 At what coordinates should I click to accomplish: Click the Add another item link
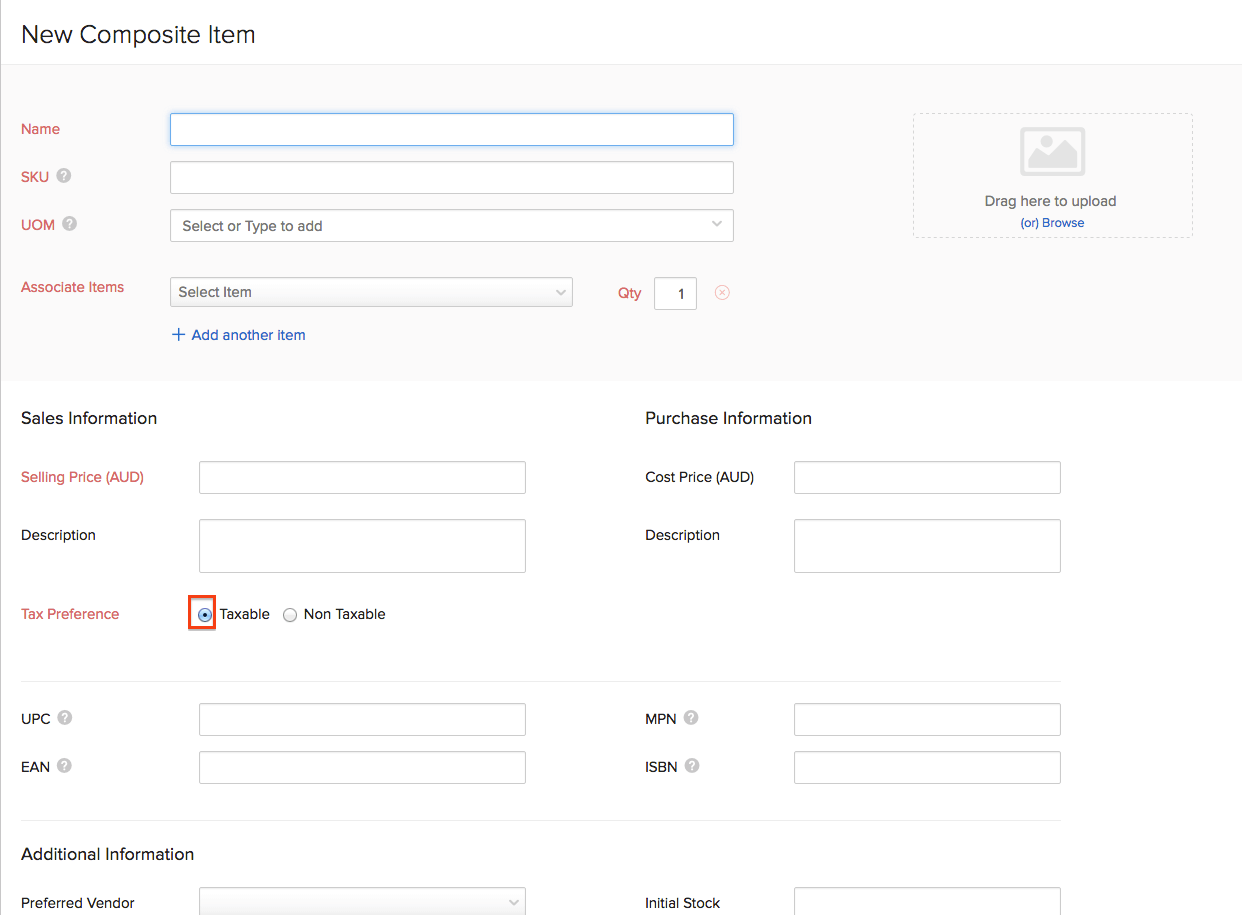[239, 335]
